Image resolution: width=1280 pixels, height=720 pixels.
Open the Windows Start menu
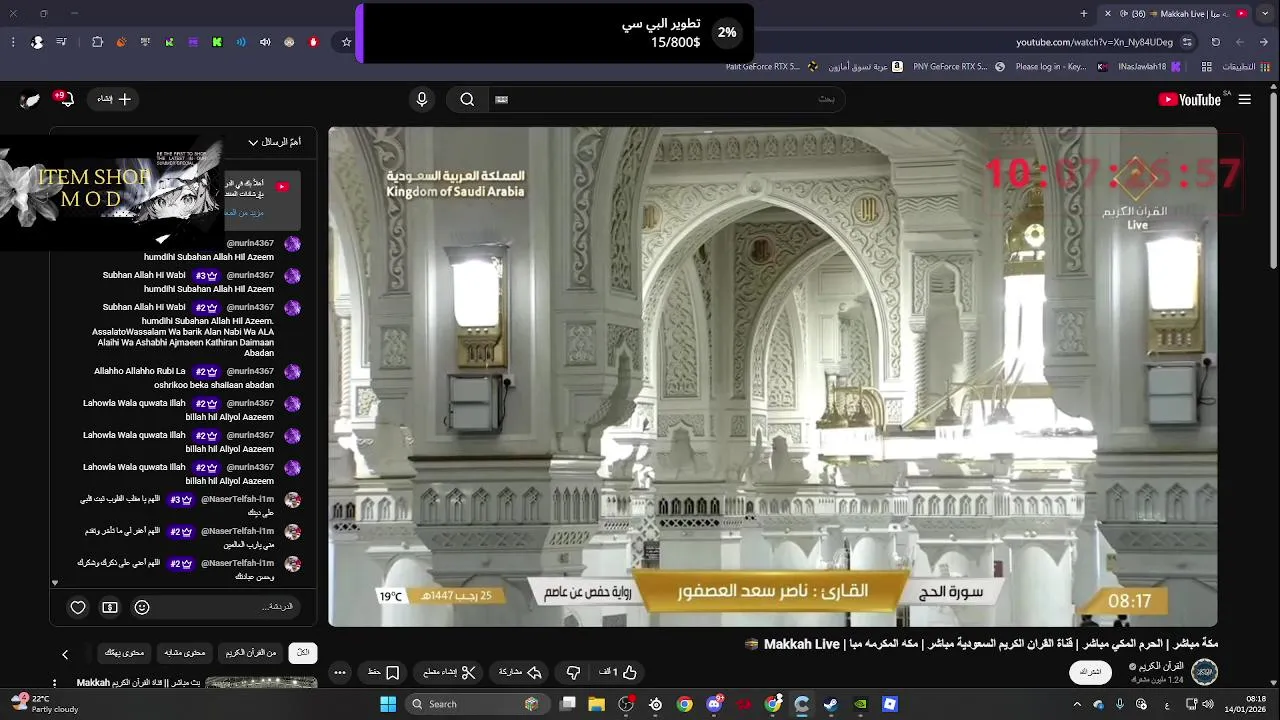pos(388,704)
